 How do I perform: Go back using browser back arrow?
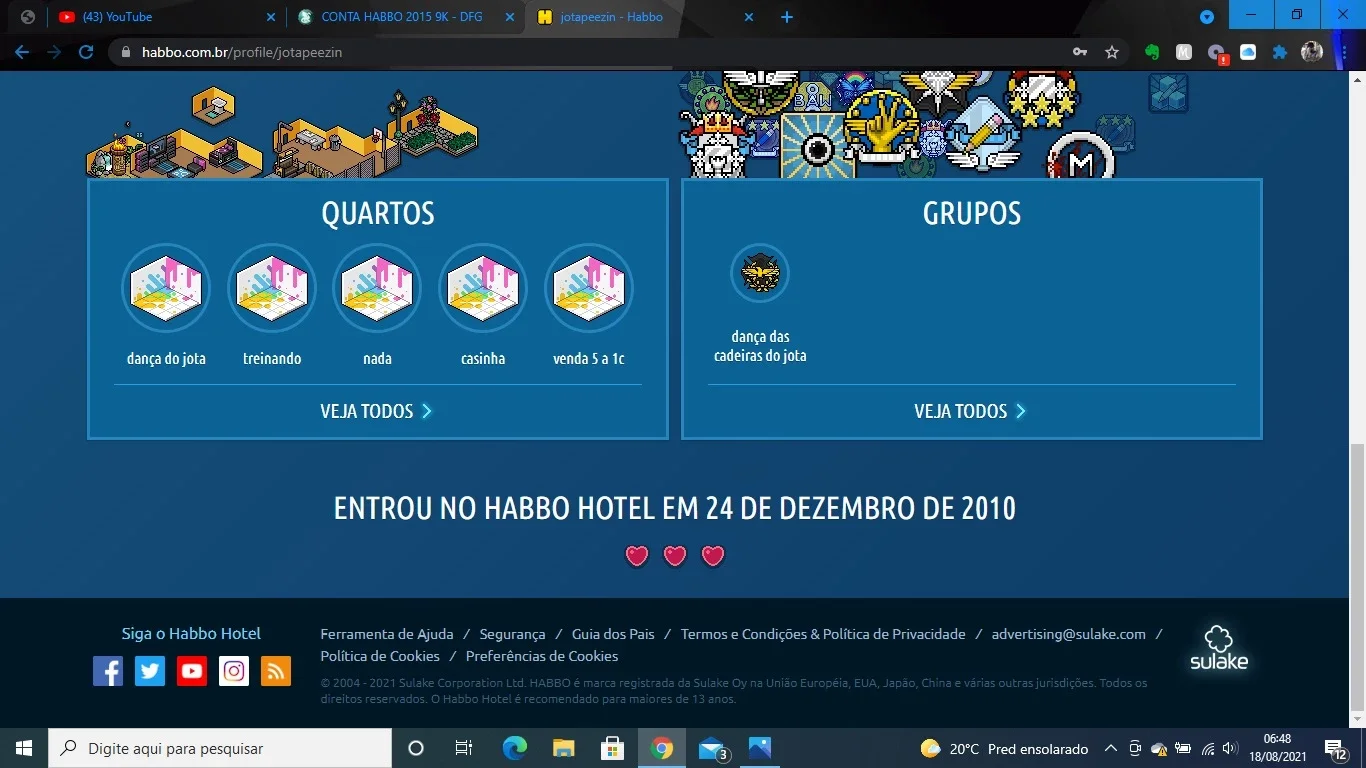coord(22,52)
